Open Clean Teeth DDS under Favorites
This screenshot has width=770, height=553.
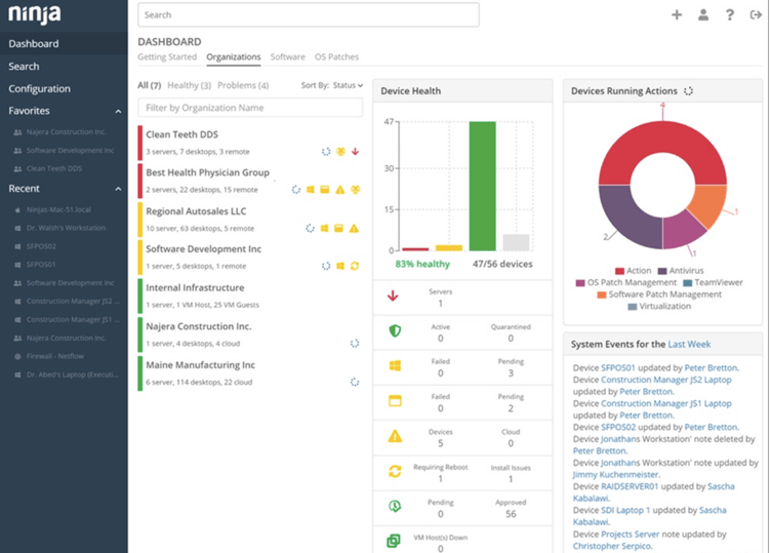click(54, 168)
